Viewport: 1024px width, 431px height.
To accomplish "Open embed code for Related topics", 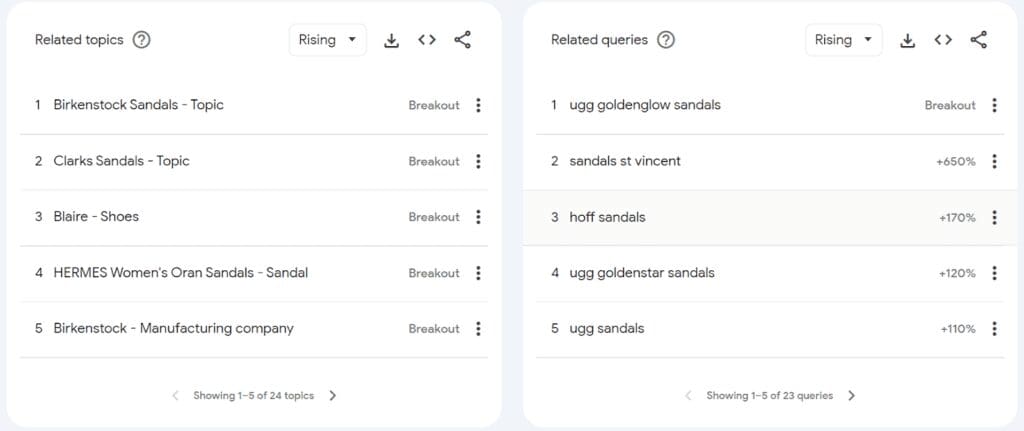I will pos(427,40).
